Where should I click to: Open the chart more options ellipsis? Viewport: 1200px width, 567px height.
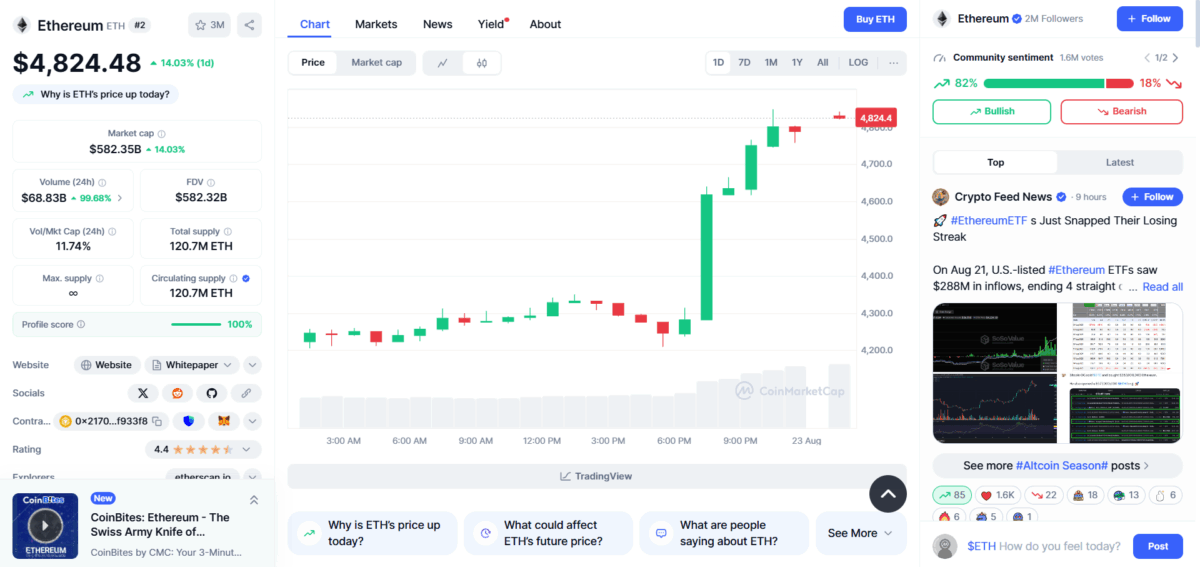893,62
